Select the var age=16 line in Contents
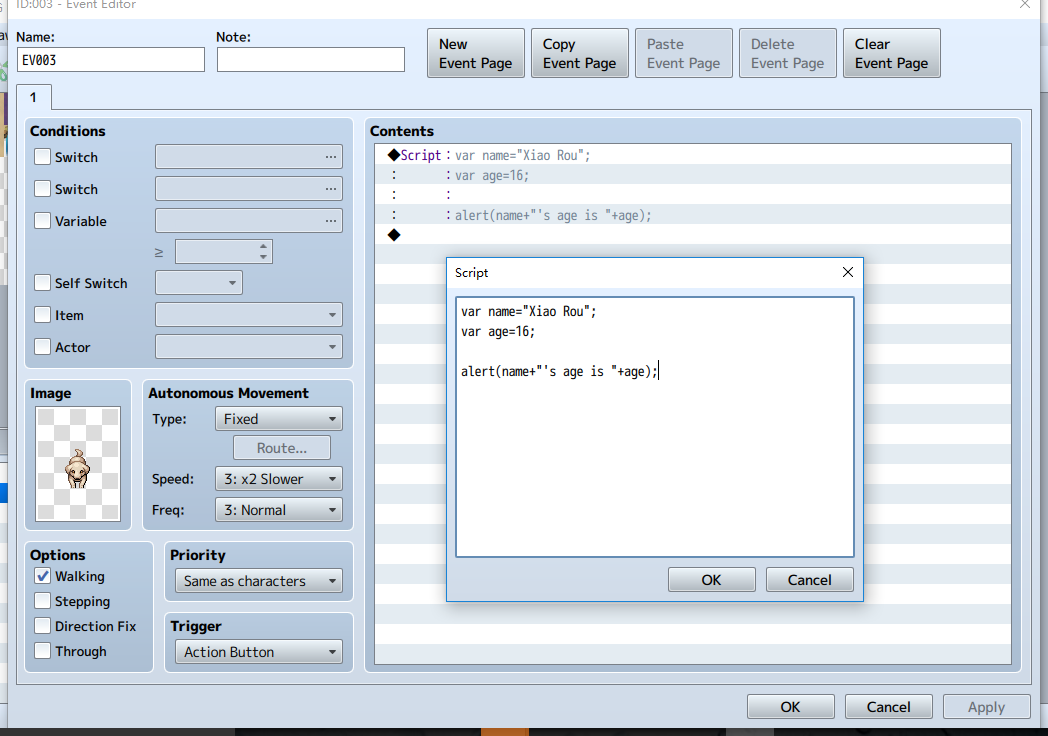Image resolution: width=1048 pixels, height=736 pixels. (692, 175)
